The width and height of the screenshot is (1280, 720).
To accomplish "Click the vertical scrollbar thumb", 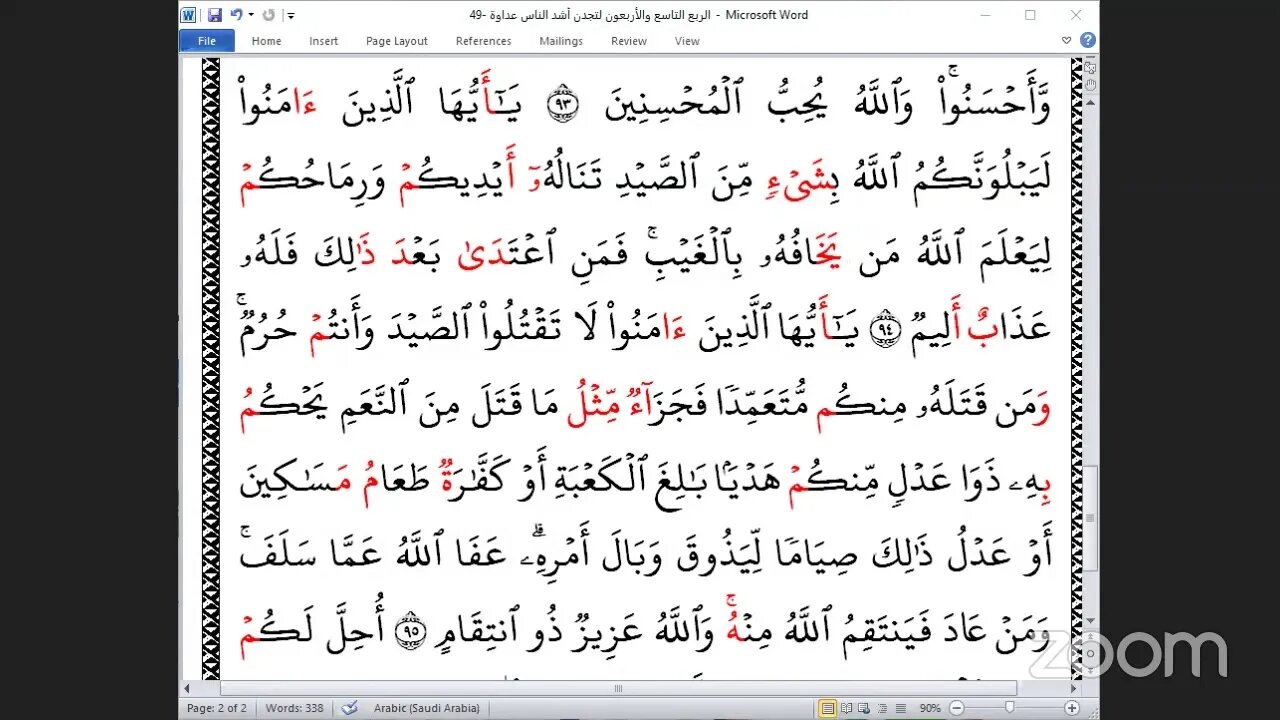I will 1090,518.
